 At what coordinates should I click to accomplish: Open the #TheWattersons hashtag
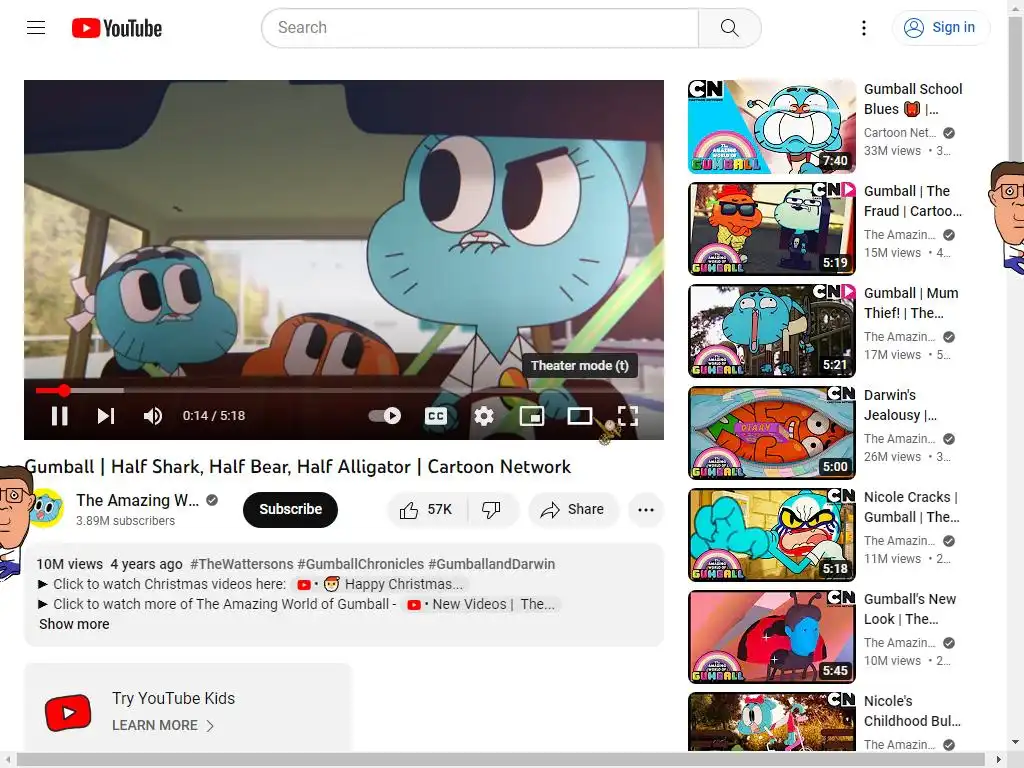click(242, 564)
